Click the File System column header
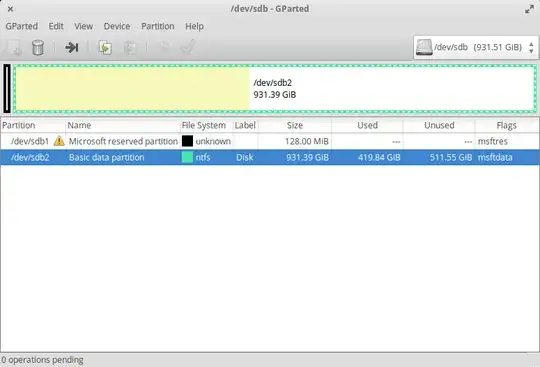 (x=206, y=125)
